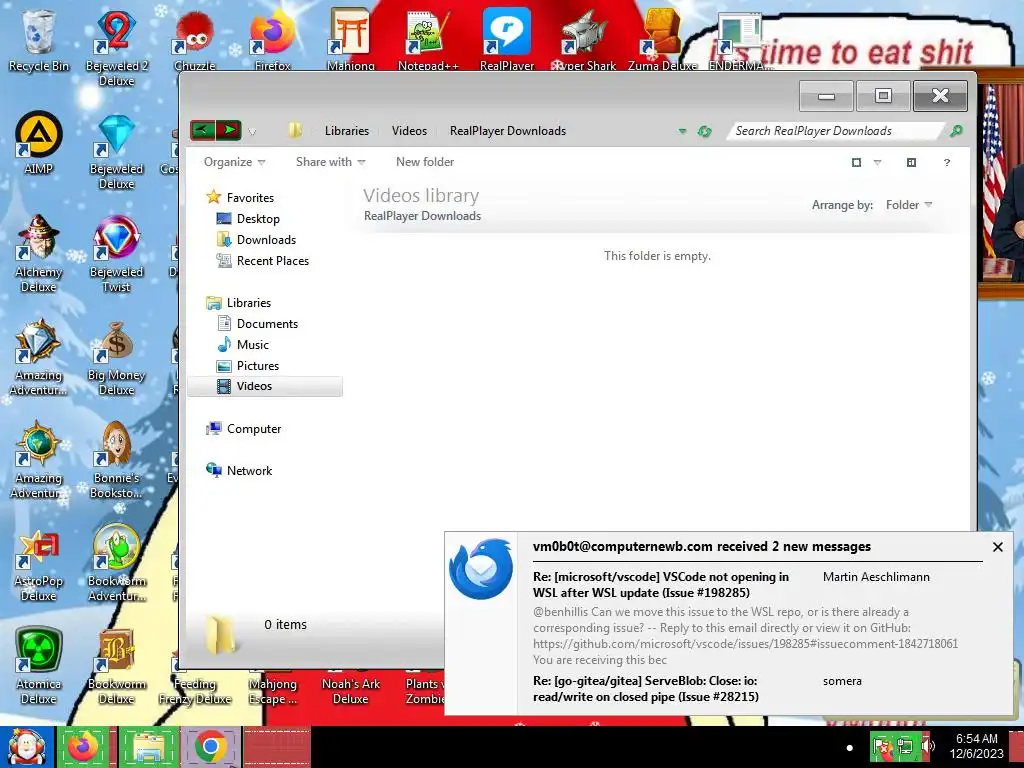Toggle the preview pane button
The image size is (1024, 768).
(x=911, y=163)
